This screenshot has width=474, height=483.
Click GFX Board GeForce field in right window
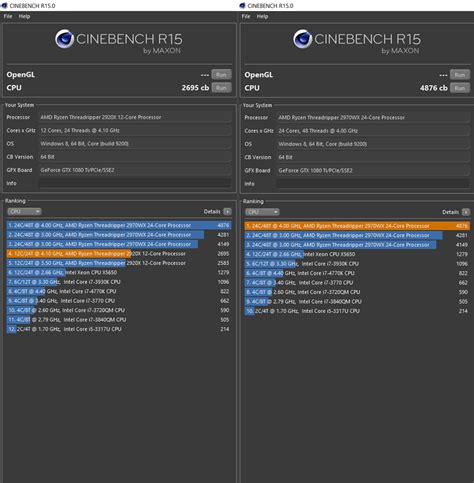pyautogui.click(x=373, y=170)
